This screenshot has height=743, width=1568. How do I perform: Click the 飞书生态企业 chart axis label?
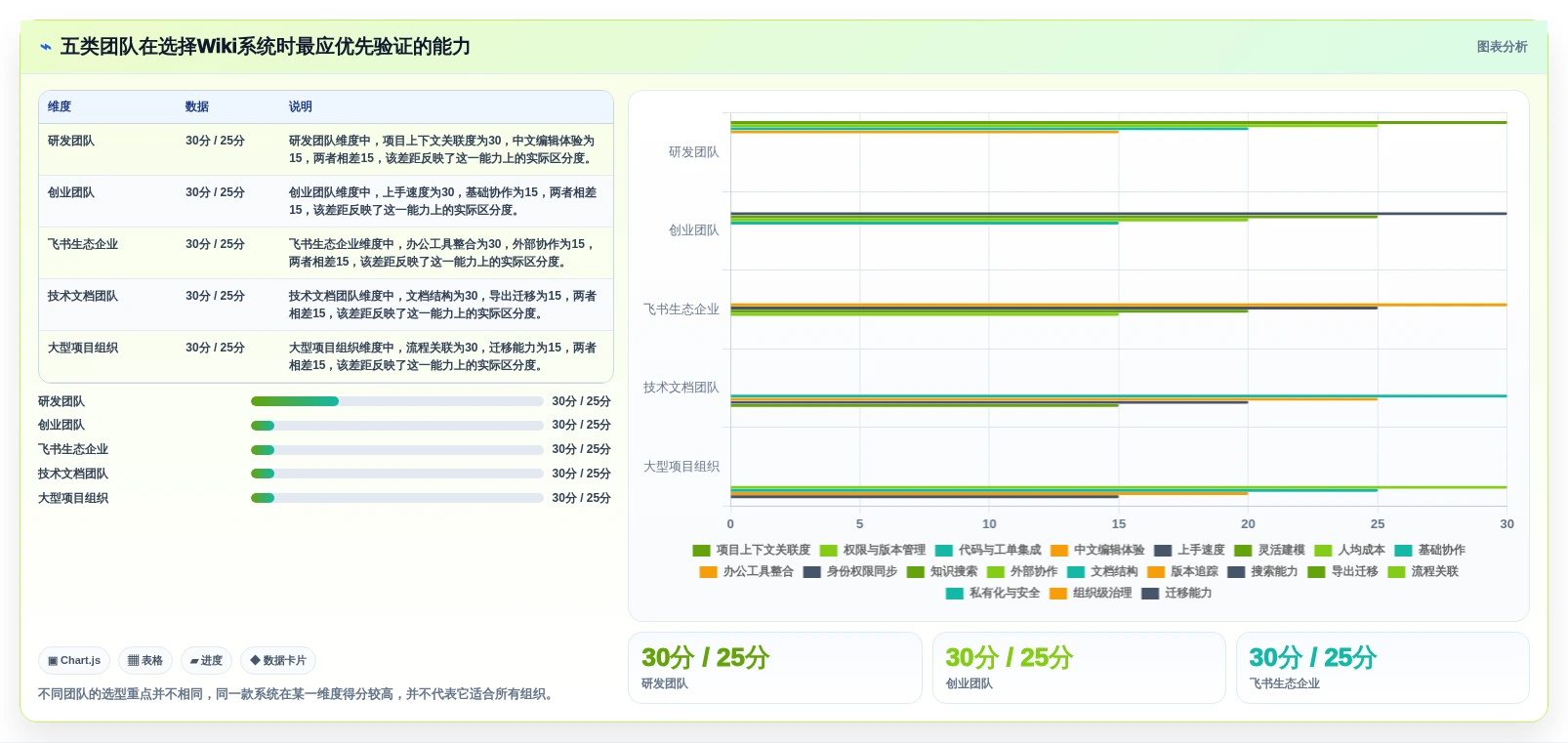point(681,310)
